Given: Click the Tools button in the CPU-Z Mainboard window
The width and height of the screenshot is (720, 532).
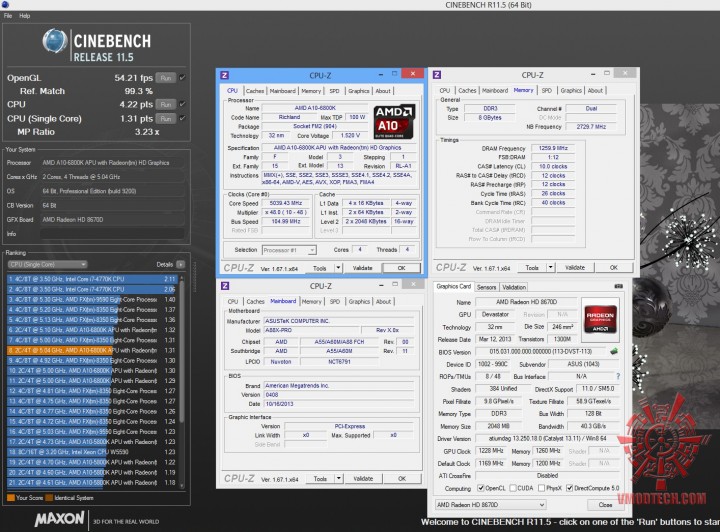Looking at the screenshot, I should pos(321,478).
